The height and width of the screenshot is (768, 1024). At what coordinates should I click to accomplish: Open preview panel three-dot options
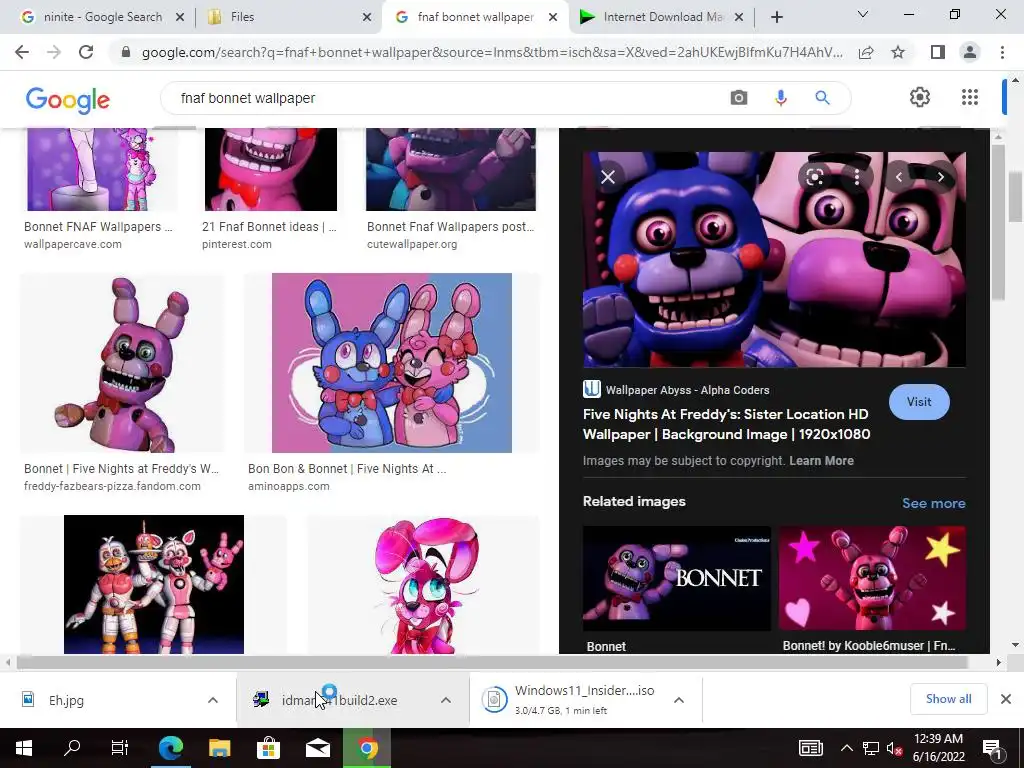(857, 177)
